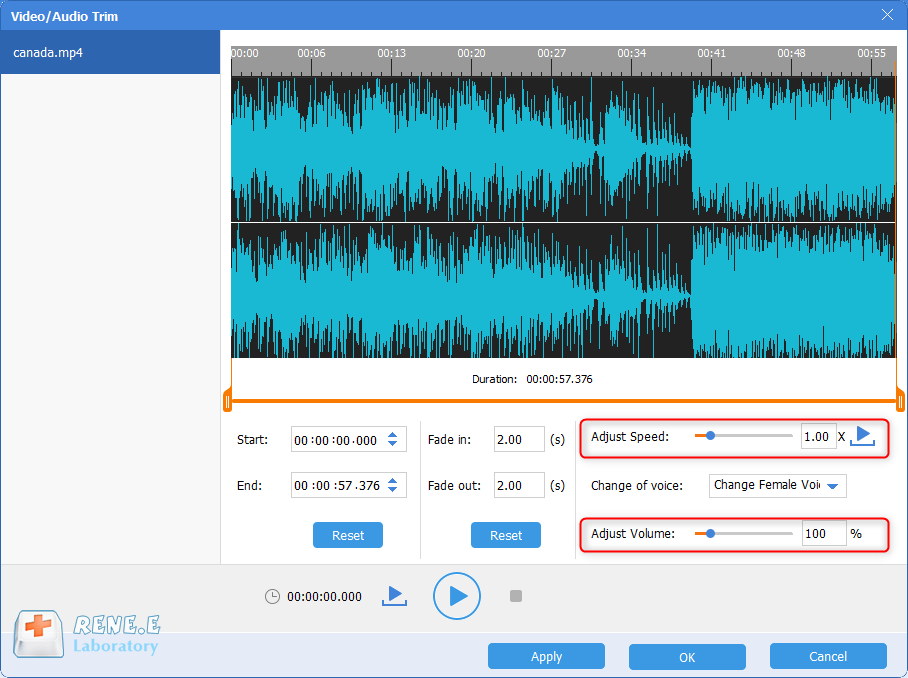Increase the Start time with the up arrow
This screenshot has width=908, height=678.
tap(393, 434)
